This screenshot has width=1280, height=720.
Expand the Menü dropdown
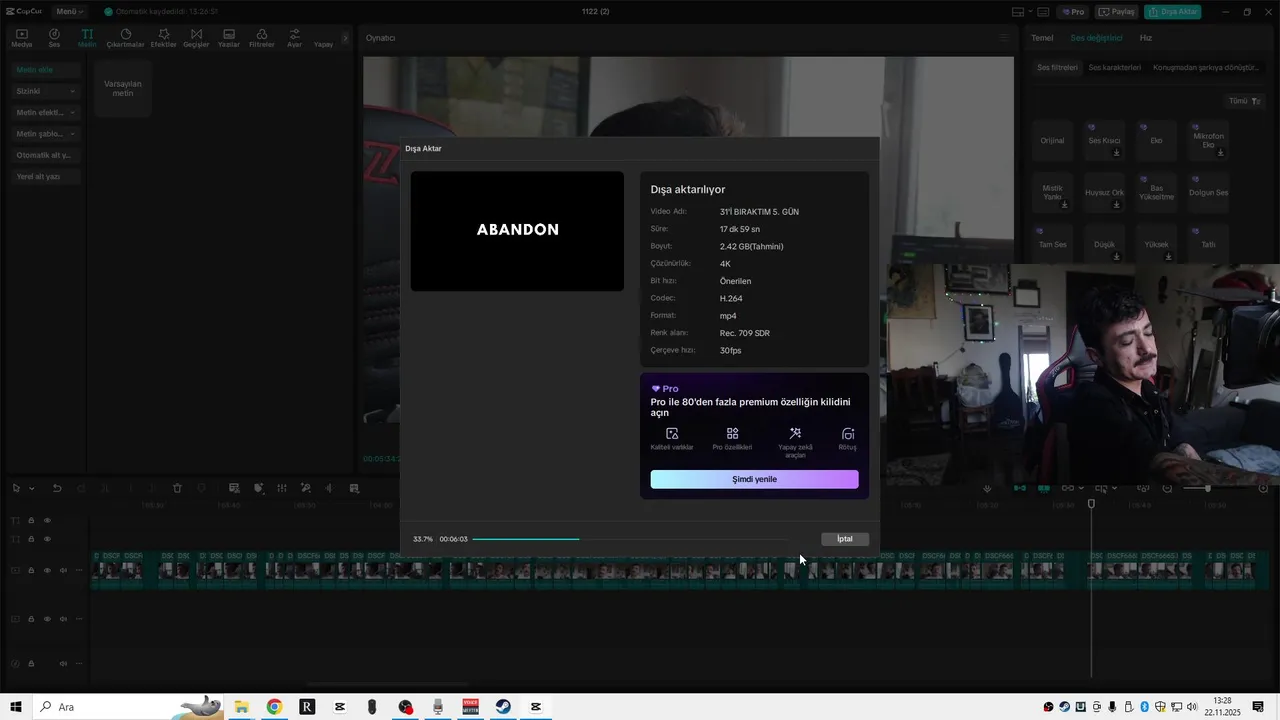pyautogui.click(x=69, y=12)
